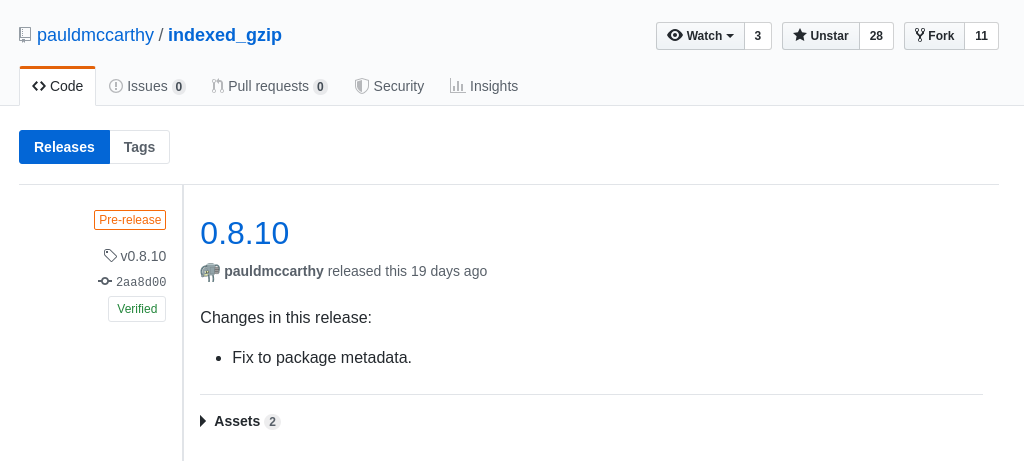
Task: Click the Security shield icon
Action: 362,86
